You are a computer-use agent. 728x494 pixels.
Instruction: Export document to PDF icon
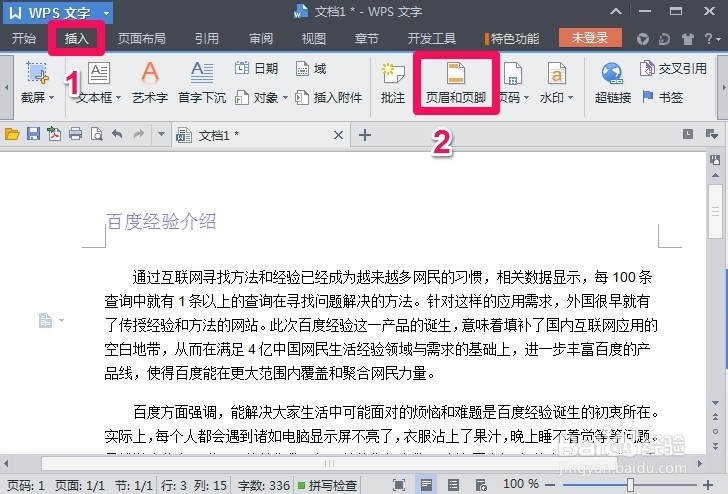coord(54,134)
